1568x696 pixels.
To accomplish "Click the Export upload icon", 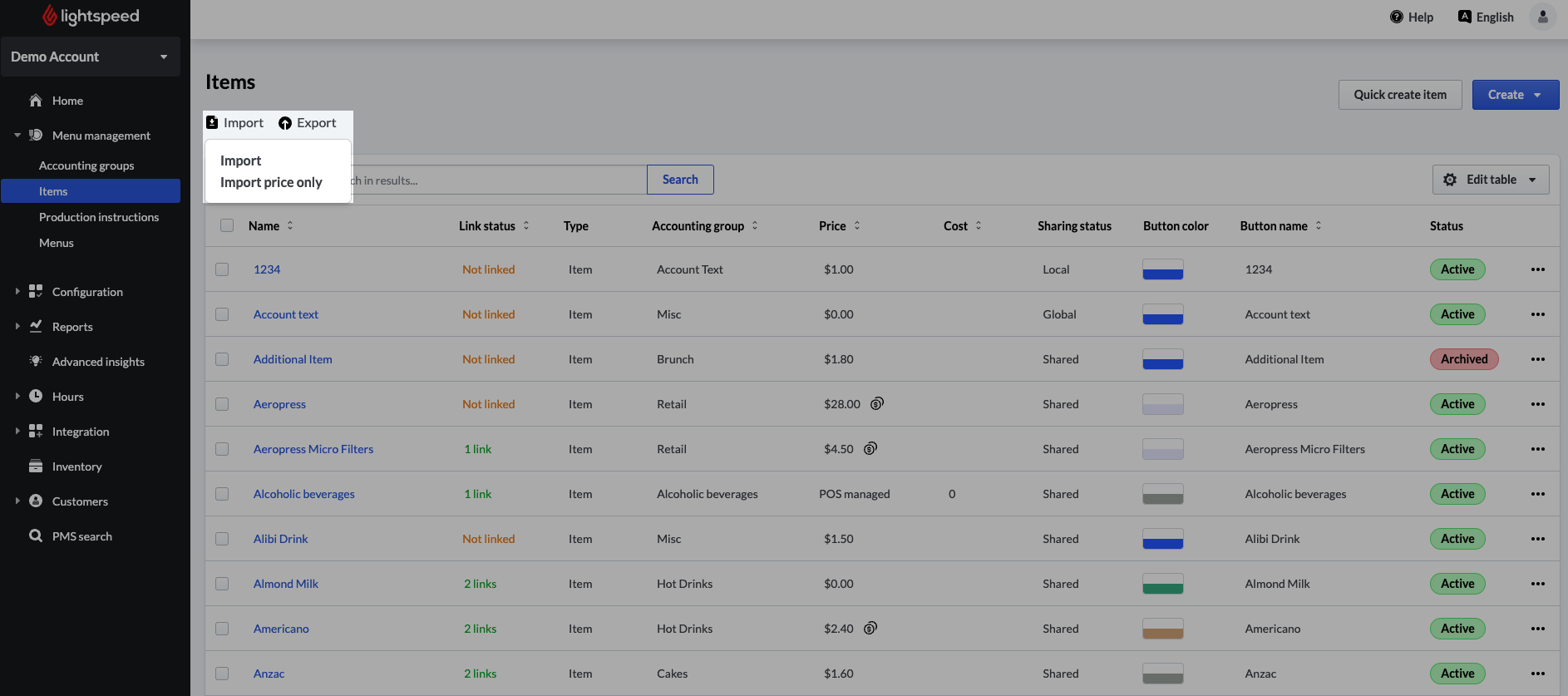I will [x=285, y=123].
